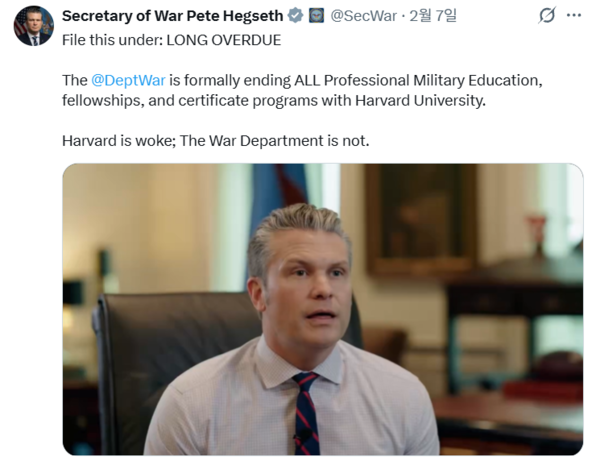Click the framed painting in video background

[x=421, y=218]
